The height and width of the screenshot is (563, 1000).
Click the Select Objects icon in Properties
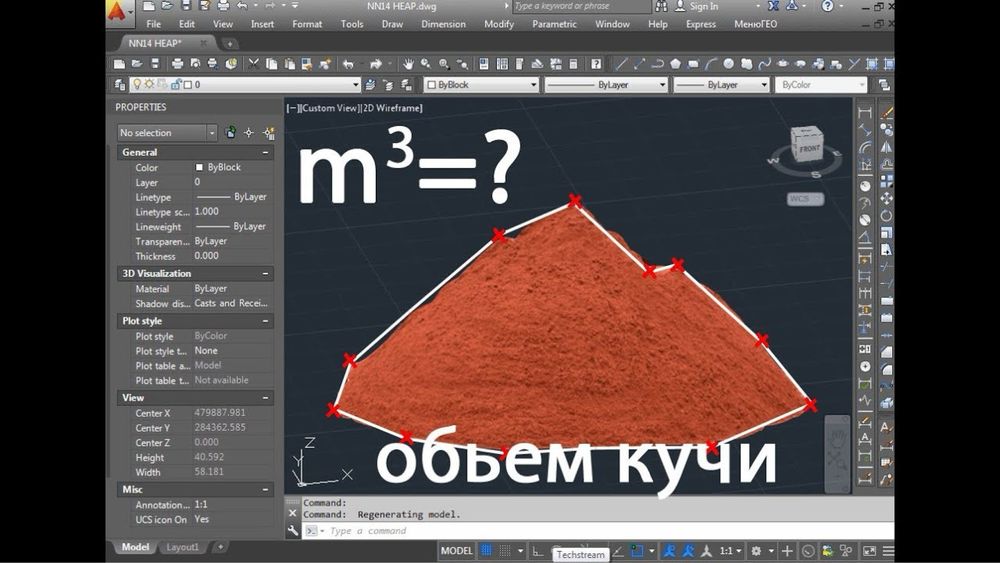[249, 133]
